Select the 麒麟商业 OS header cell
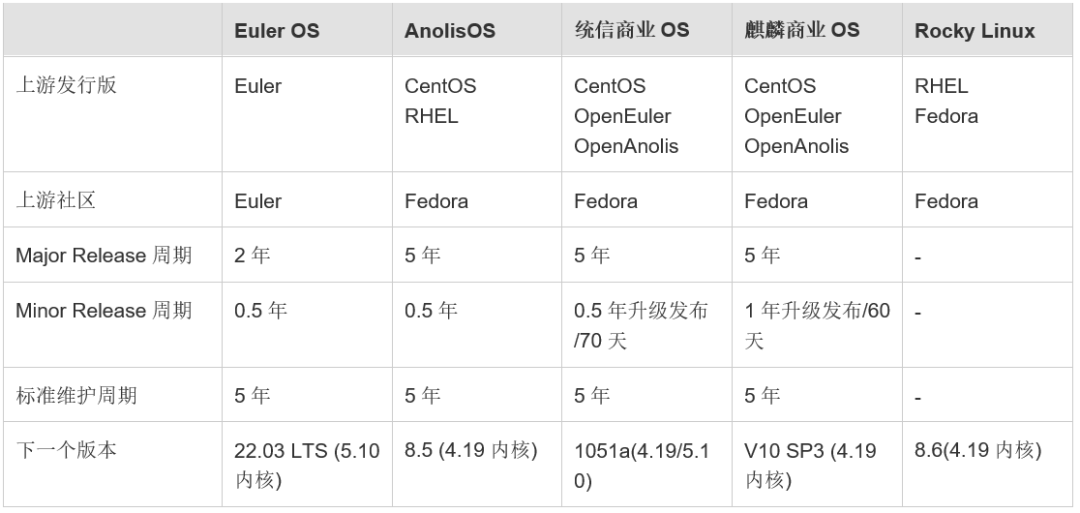The height and width of the screenshot is (513, 1080). 801,30
